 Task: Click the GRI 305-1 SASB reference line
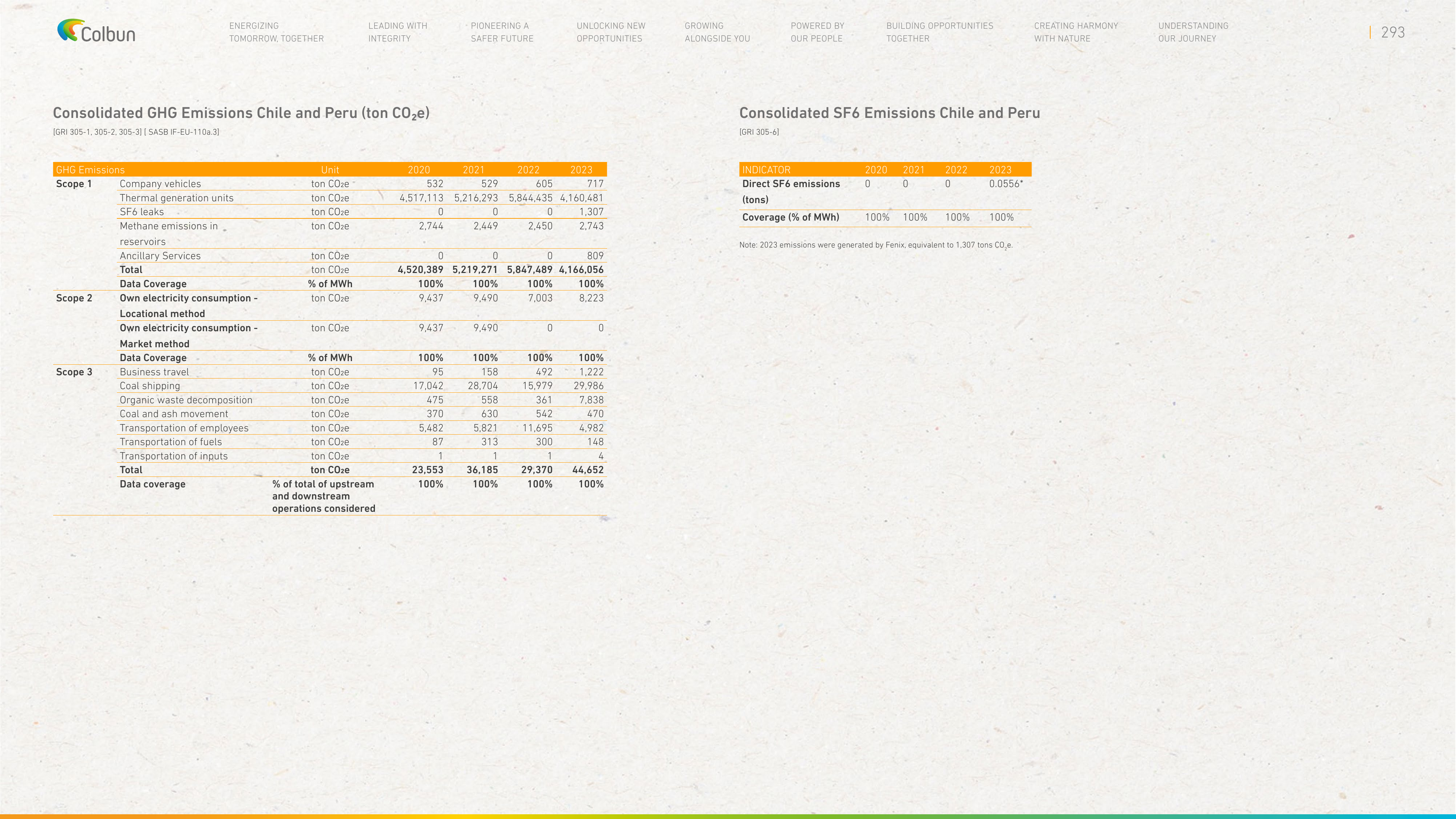click(136, 132)
